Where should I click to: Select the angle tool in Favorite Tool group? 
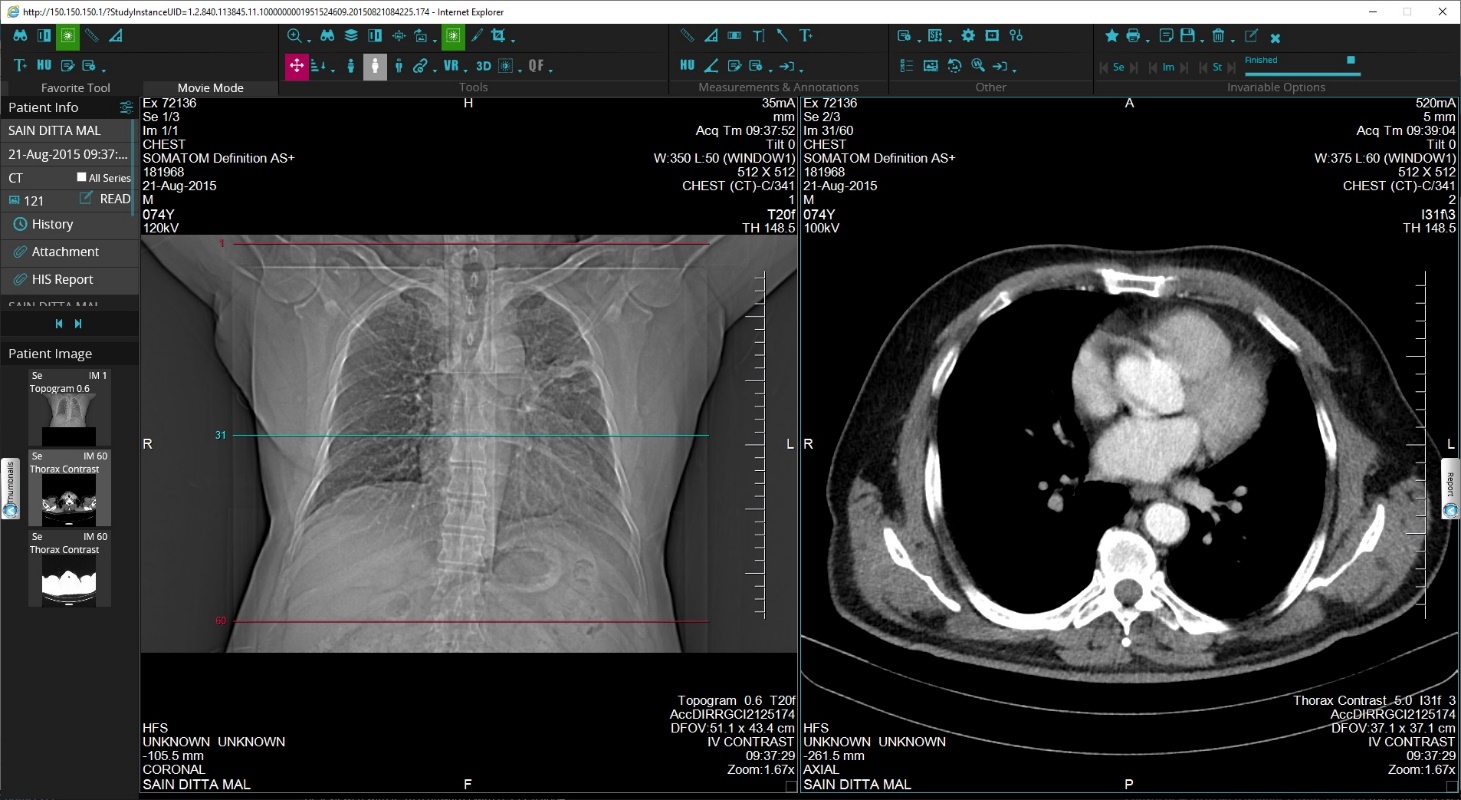click(x=116, y=35)
